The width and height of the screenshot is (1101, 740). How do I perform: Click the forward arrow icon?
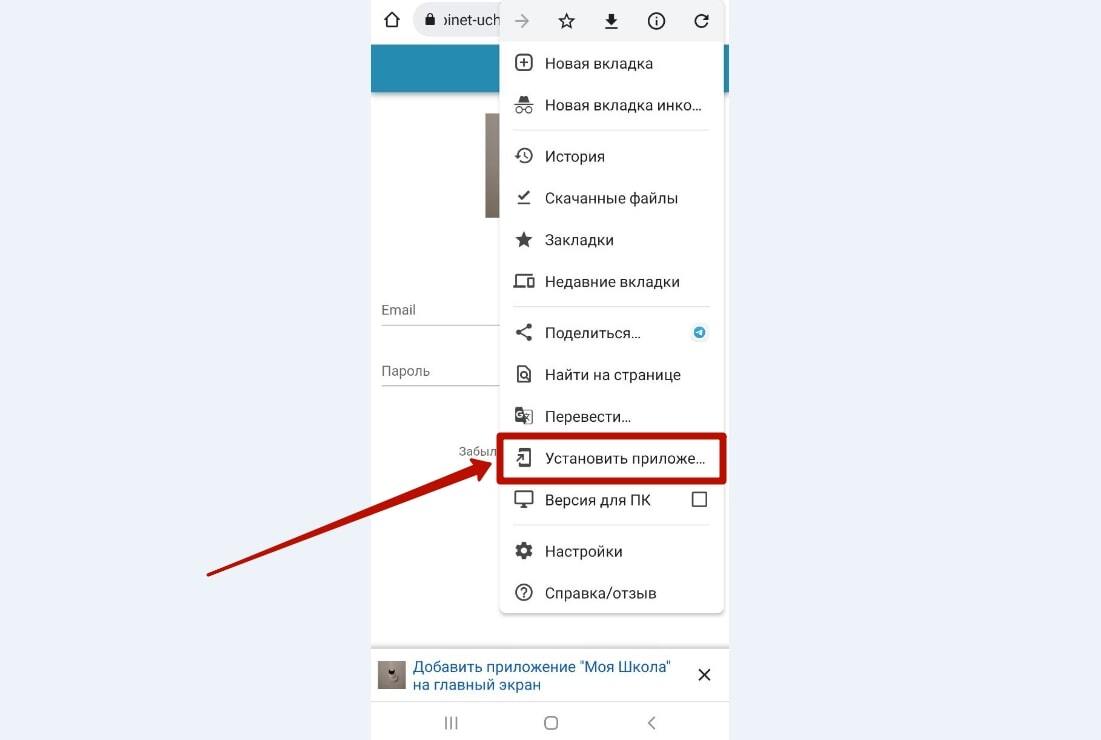(x=522, y=21)
